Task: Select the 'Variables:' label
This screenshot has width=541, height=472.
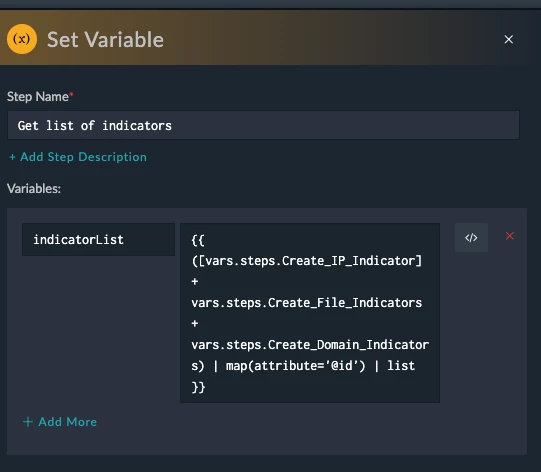Action: click(x=34, y=189)
